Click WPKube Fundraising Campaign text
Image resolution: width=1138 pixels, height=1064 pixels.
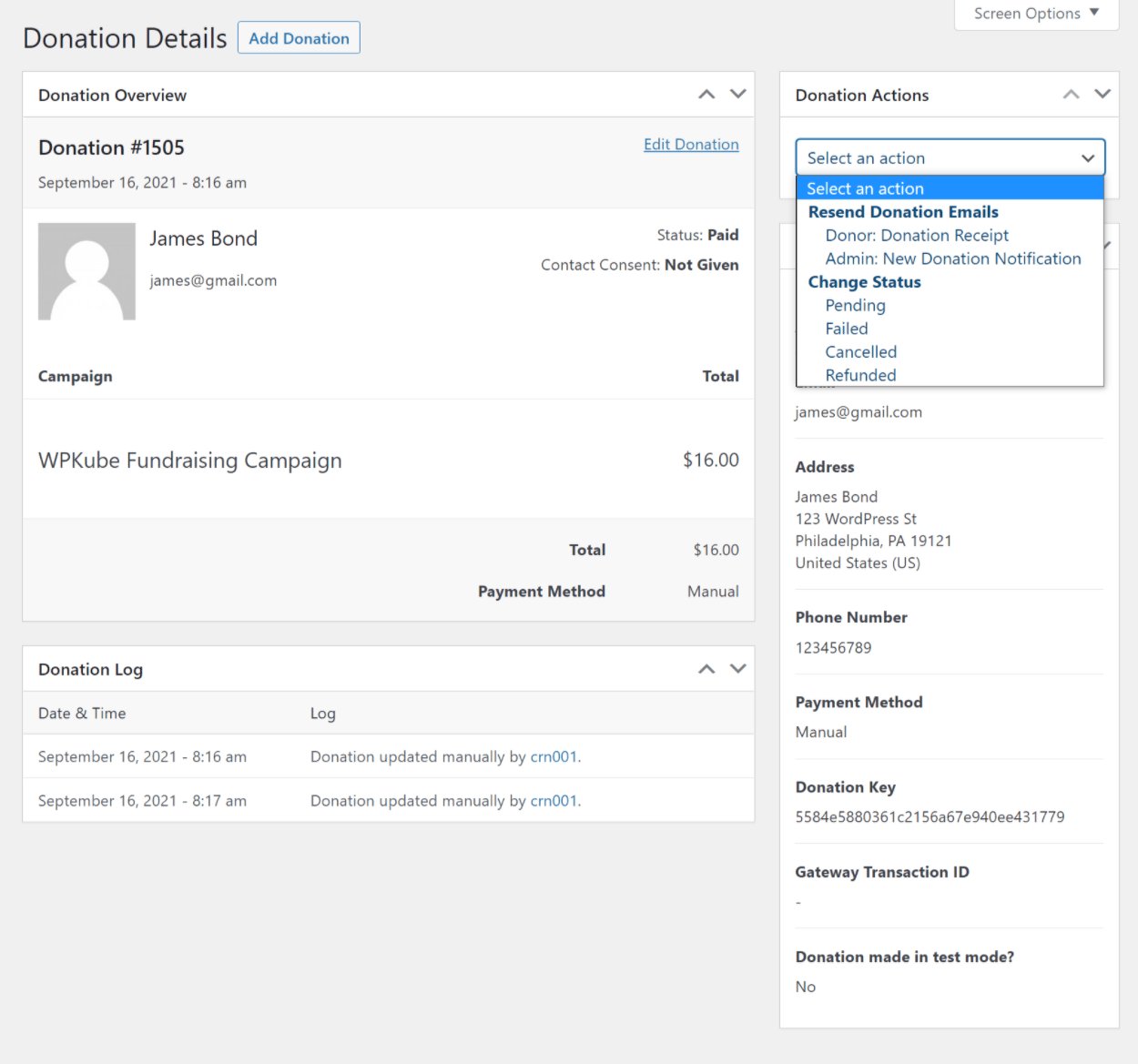pyautogui.click(x=190, y=461)
